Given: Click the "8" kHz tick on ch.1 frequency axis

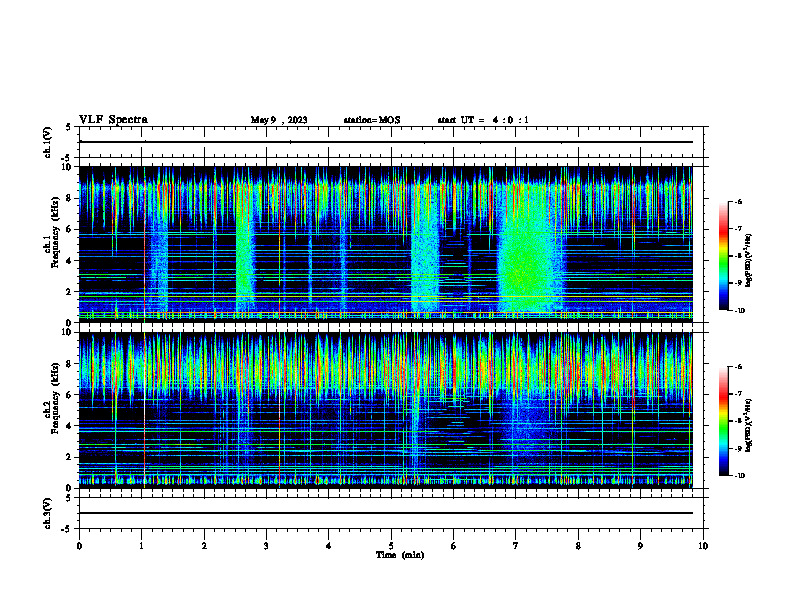Looking at the screenshot, I should pyautogui.click(x=70, y=198).
